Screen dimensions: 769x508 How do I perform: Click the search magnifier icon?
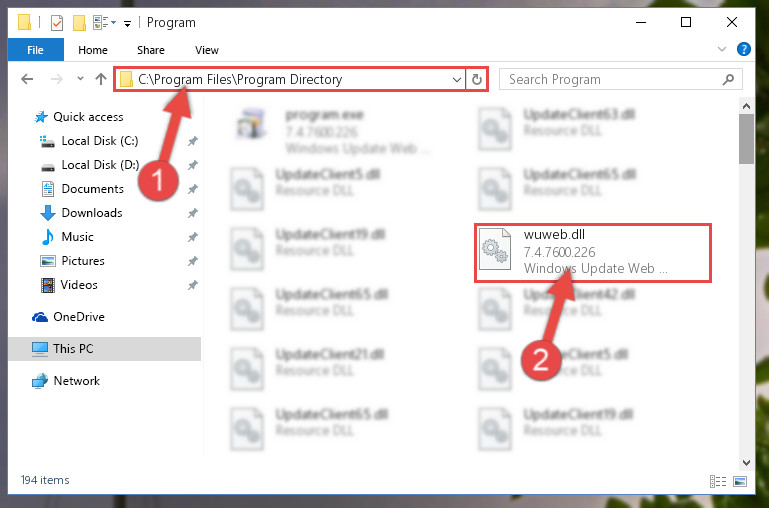pyautogui.click(x=729, y=79)
